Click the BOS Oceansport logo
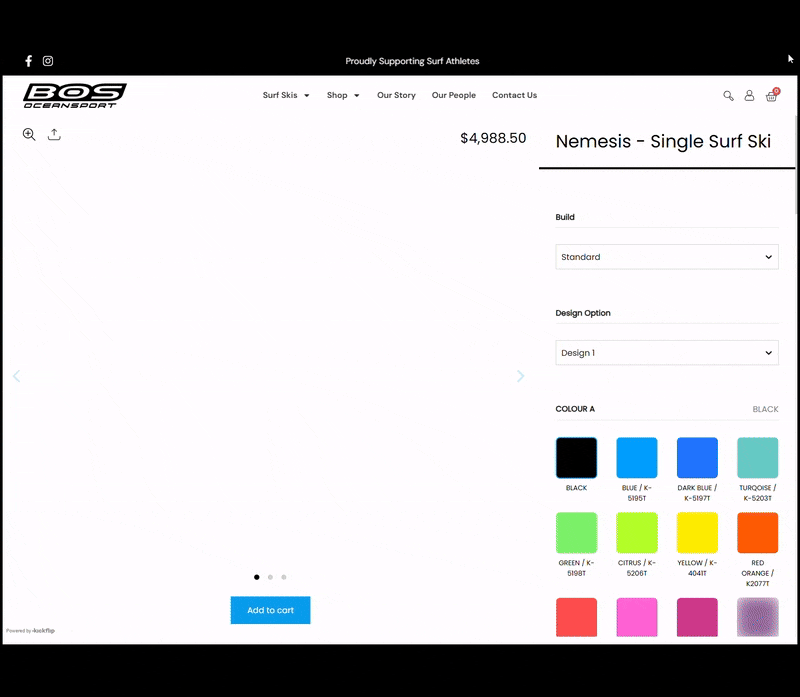Image resolution: width=800 pixels, height=697 pixels. coord(75,95)
